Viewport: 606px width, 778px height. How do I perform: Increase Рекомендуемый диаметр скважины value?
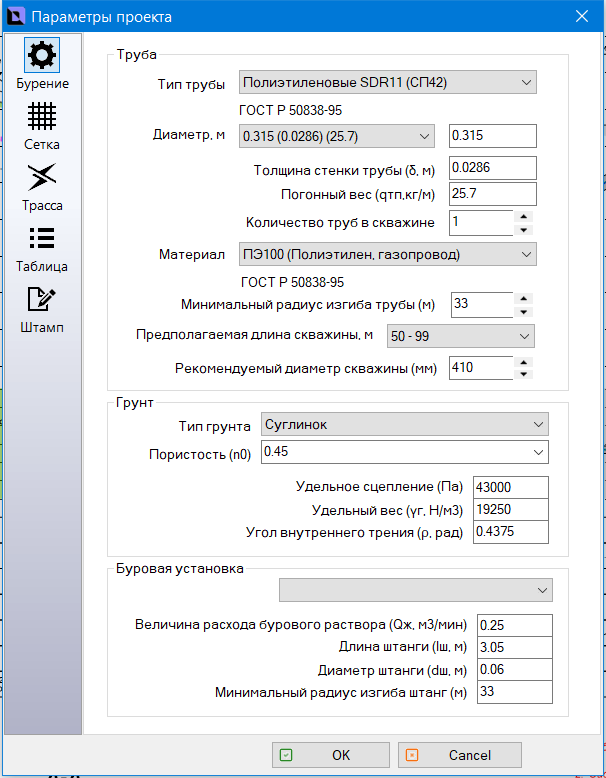(524, 362)
